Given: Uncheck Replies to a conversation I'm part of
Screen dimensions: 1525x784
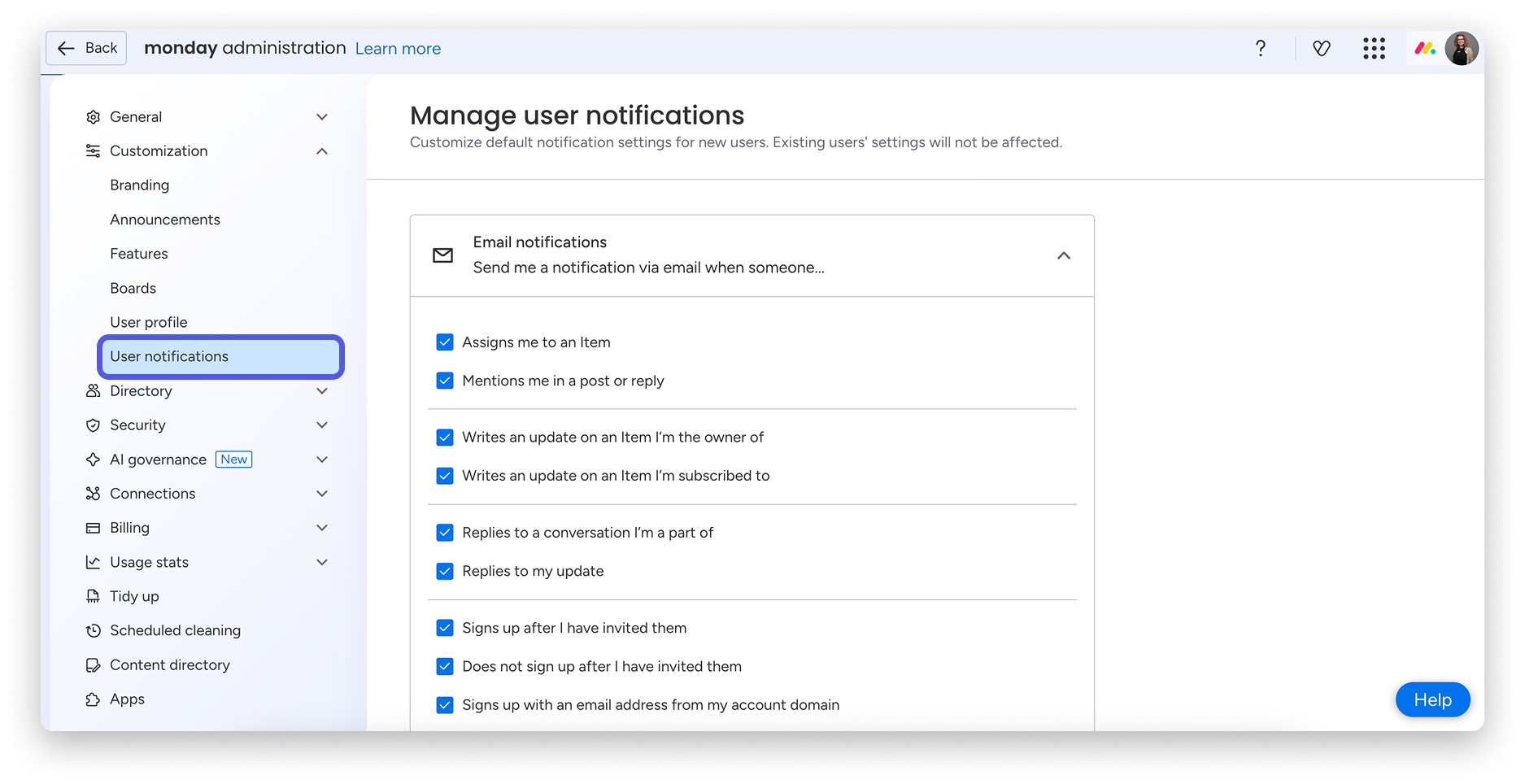Looking at the screenshot, I should (x=445, y=533).
